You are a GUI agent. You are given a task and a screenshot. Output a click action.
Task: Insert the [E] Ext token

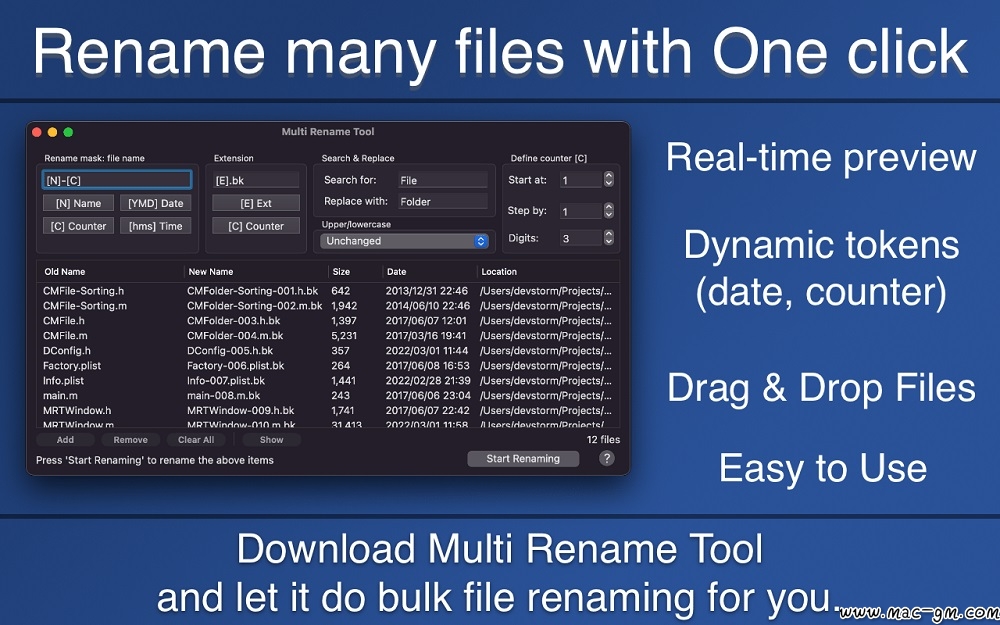pyautogui.click(x=256, y=203)
